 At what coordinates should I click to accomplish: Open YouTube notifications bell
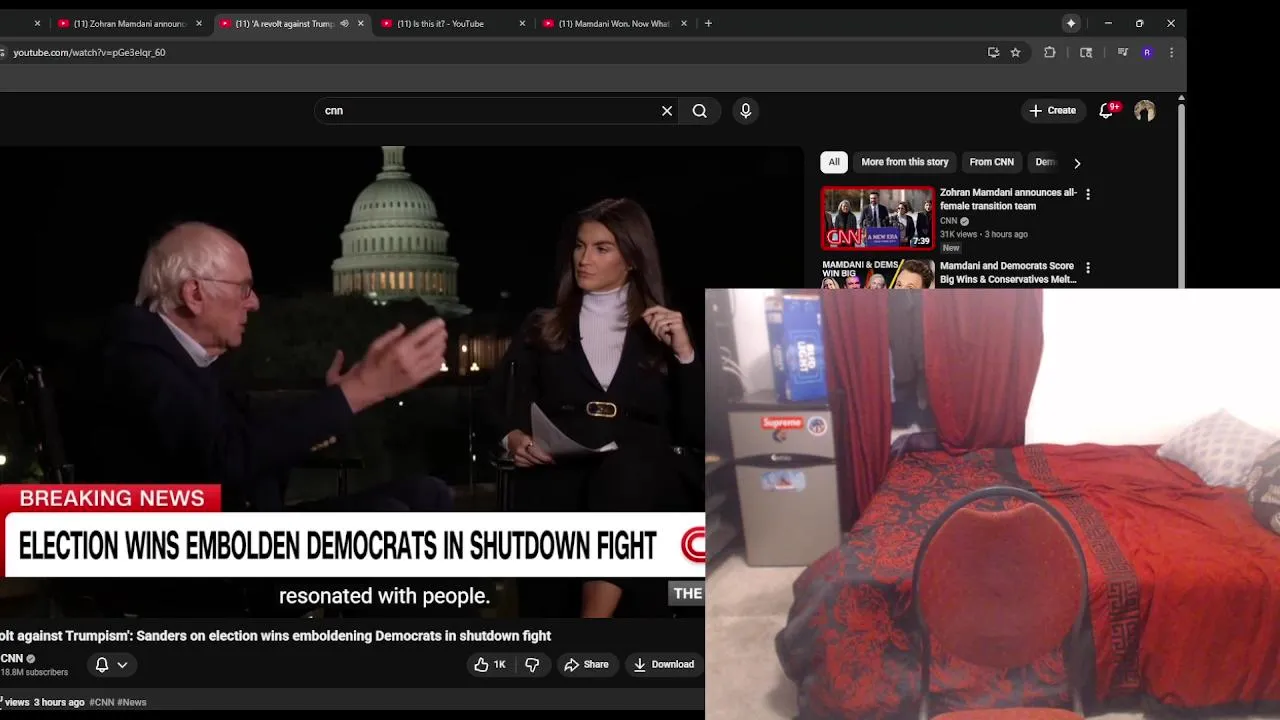(x=1107, y=111)
